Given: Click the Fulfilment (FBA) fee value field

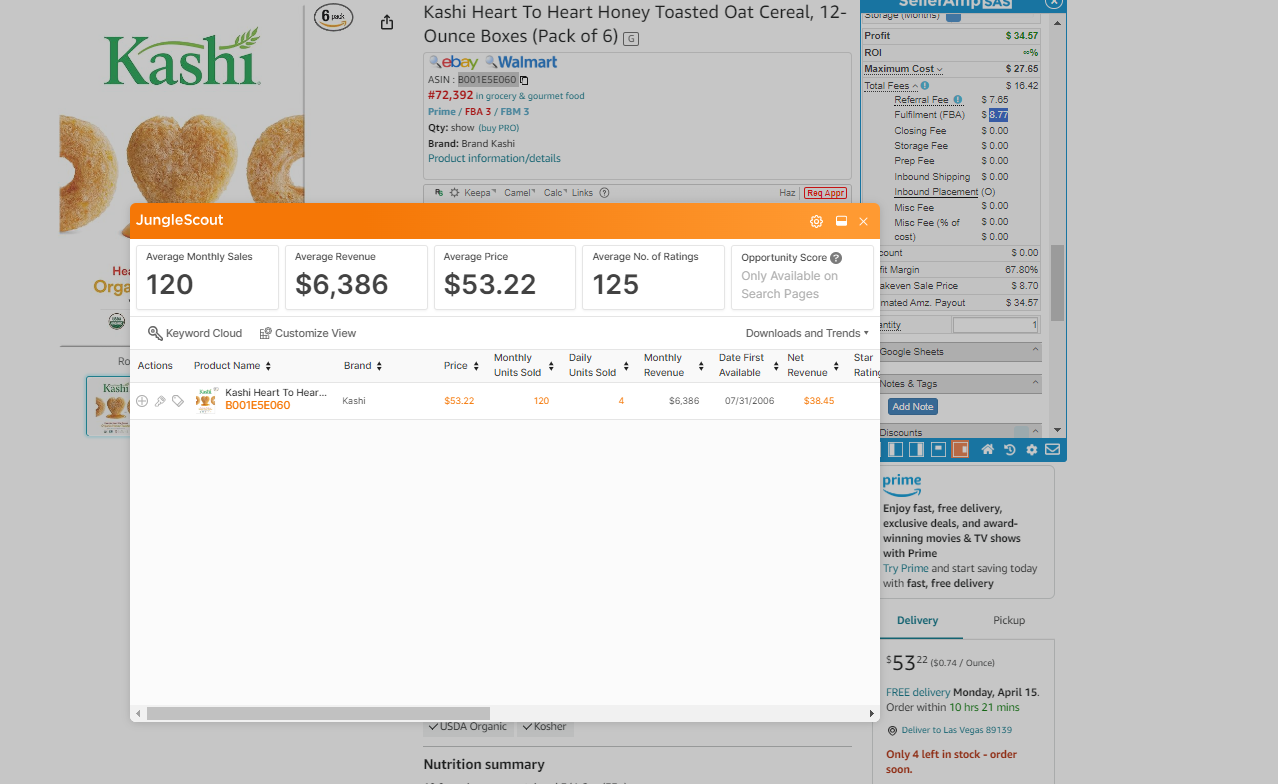Looking at the screenshot, I should (998, 115).
